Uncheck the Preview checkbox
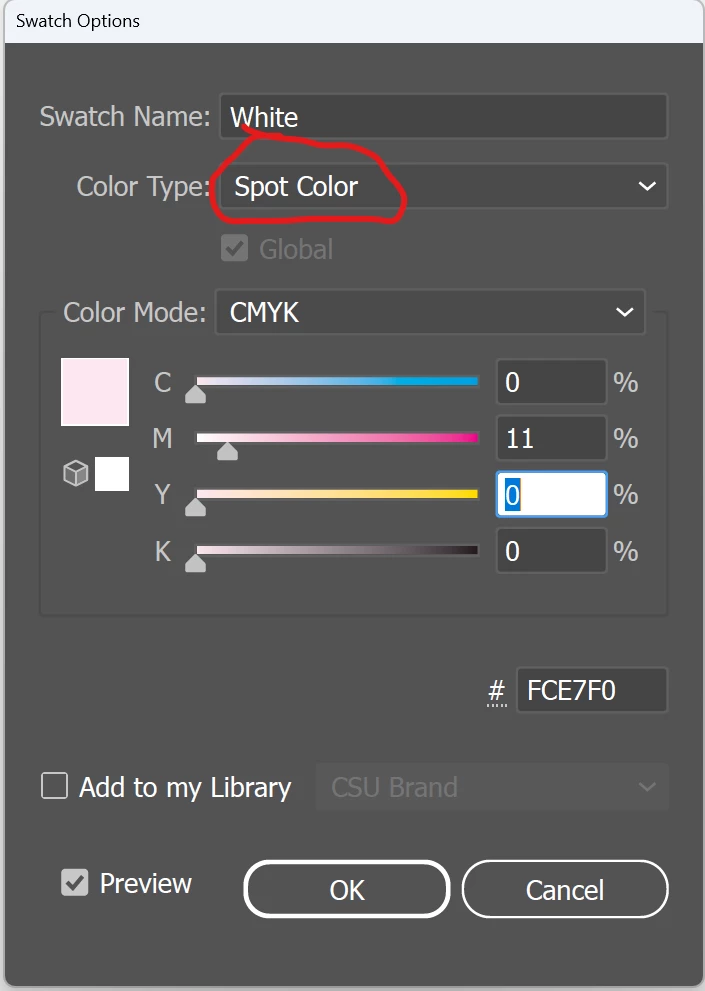The image size is (705, 991). (74, 882)
